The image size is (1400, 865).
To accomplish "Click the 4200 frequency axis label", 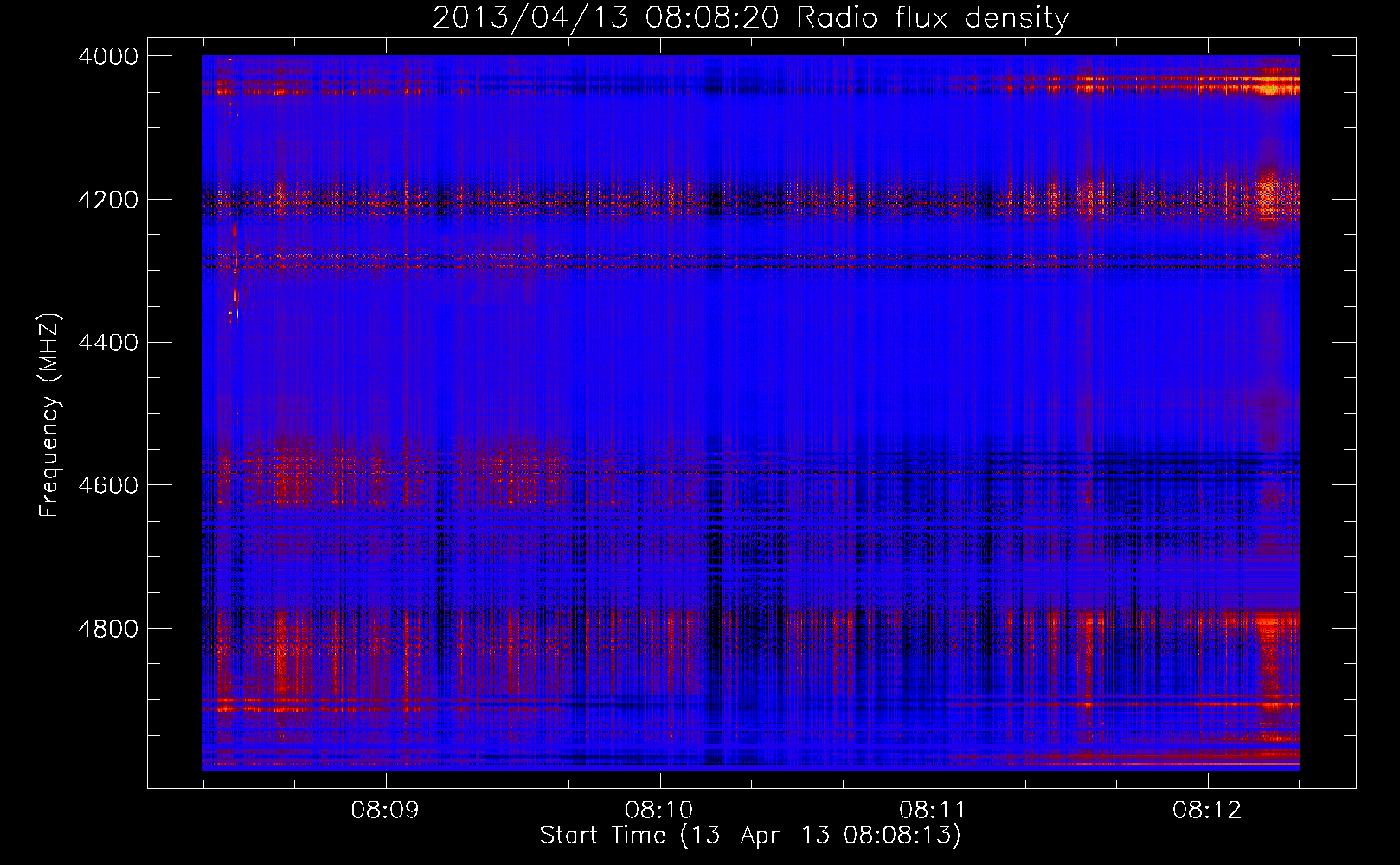I will (108, 200).
